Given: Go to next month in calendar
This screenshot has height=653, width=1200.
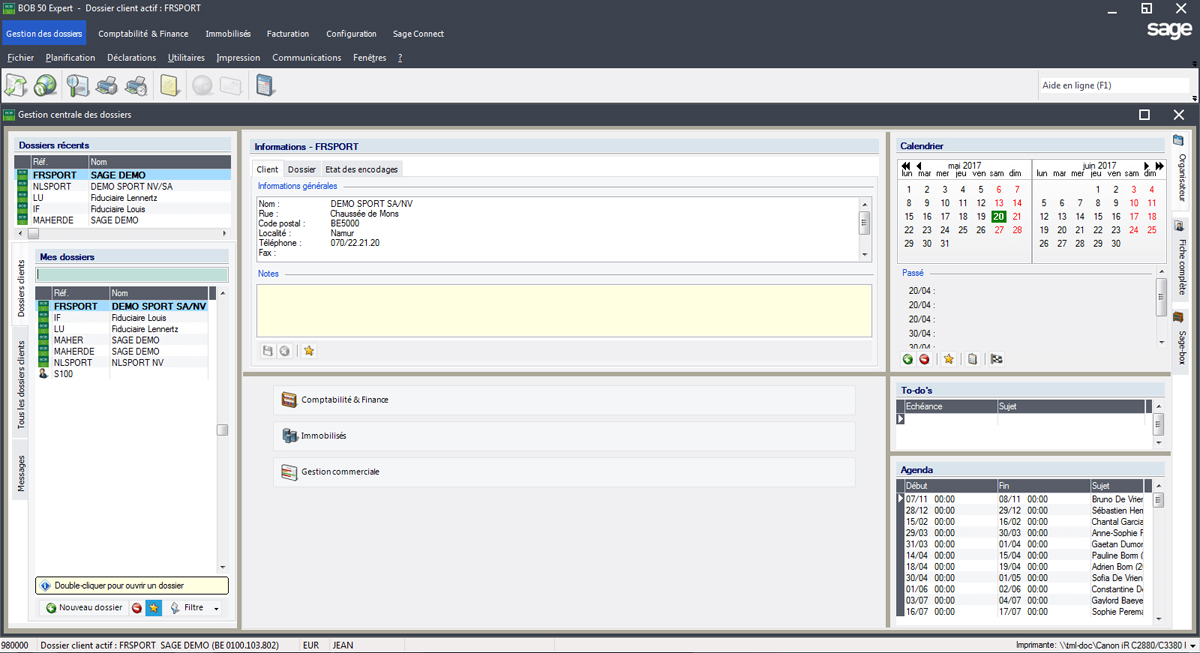Looking at the screenshot, I should (1147, 166).
